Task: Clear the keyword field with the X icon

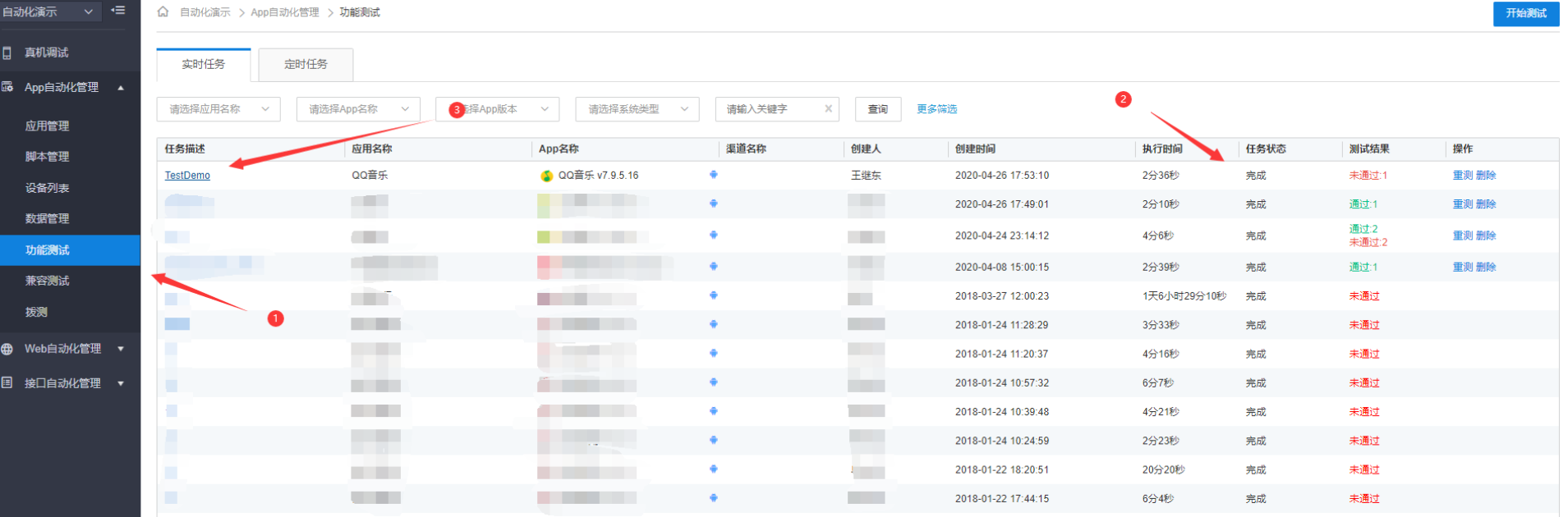Action: [828, 108]
